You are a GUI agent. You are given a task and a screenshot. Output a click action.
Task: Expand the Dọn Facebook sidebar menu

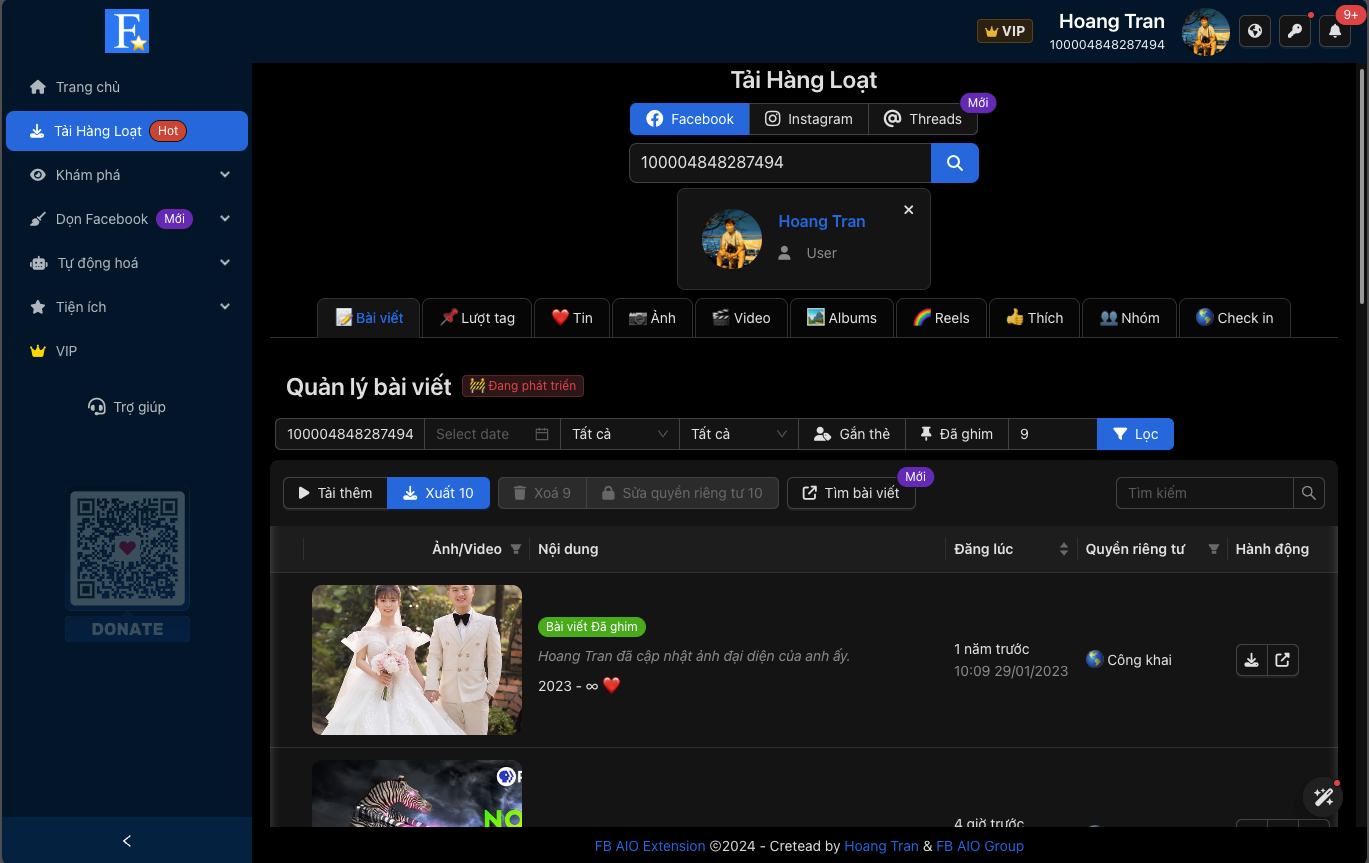pos(127,219)
